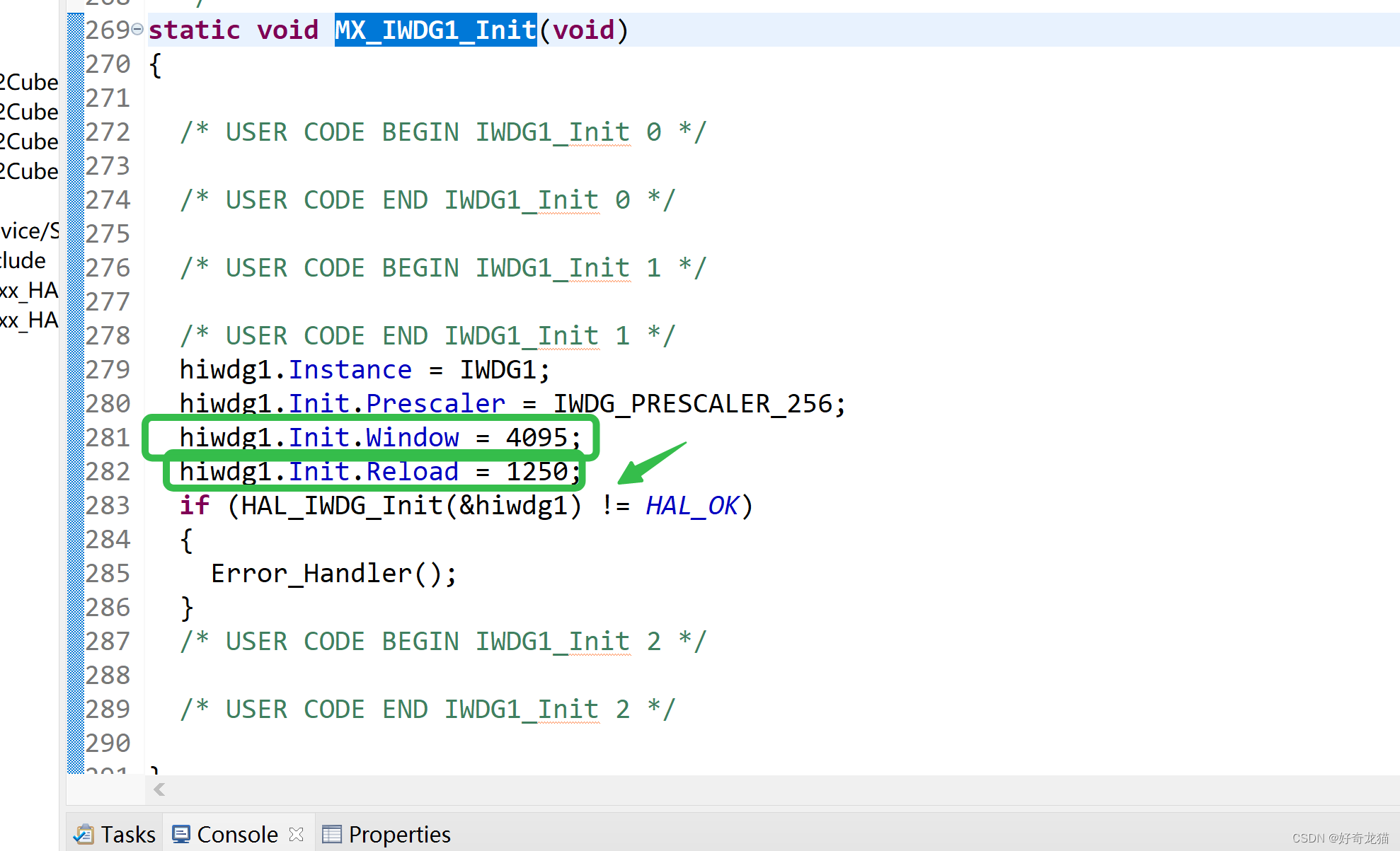Click line number 281 in gutter
1400x851 pixels.
point(108,438)
